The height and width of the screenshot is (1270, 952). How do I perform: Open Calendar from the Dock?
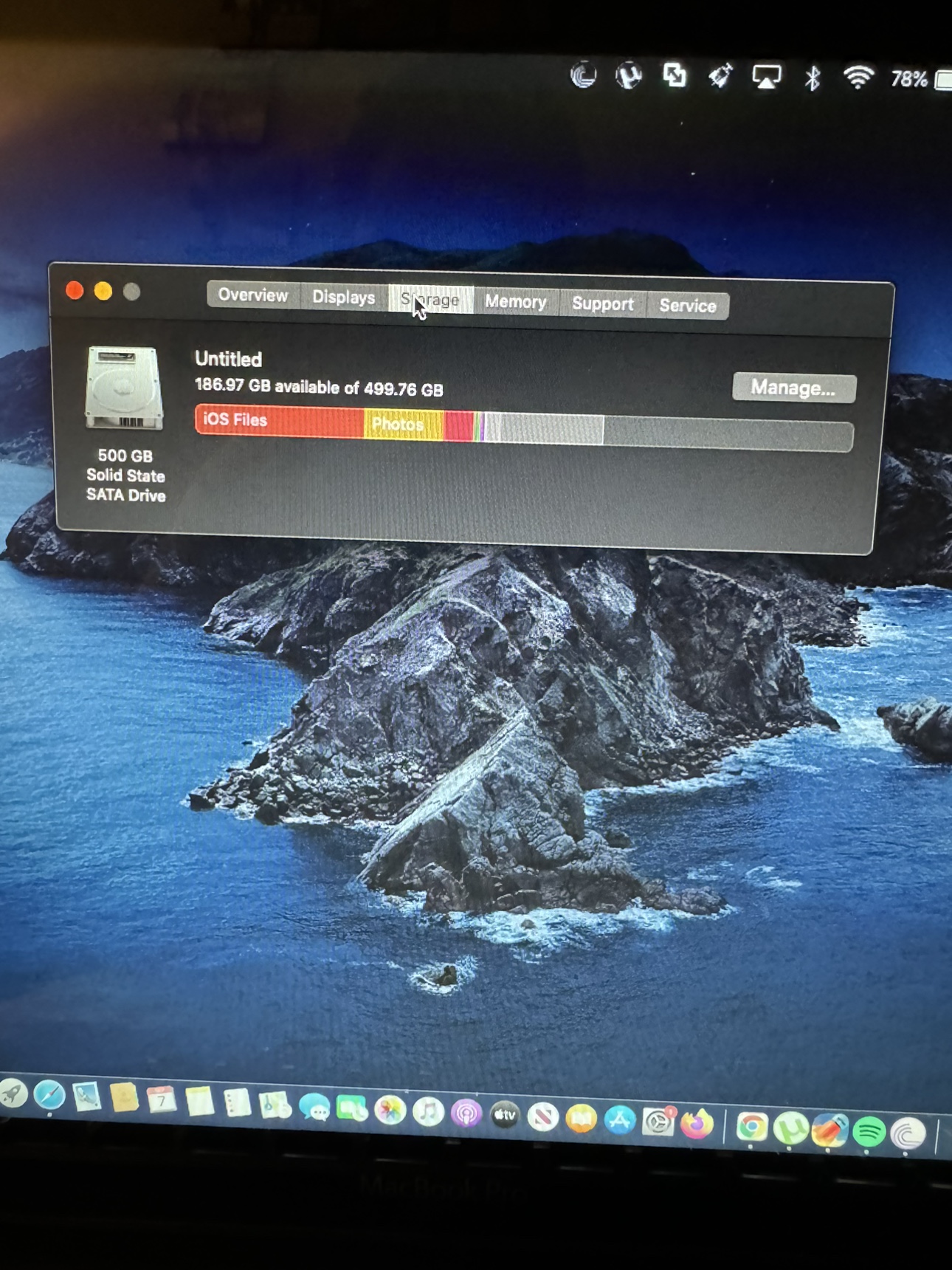click(161, 1100)
